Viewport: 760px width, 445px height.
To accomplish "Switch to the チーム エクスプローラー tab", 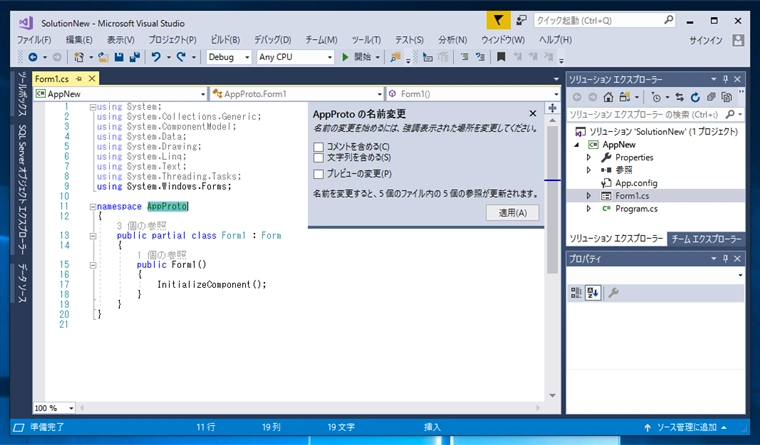I will click(x=706, y=239).
